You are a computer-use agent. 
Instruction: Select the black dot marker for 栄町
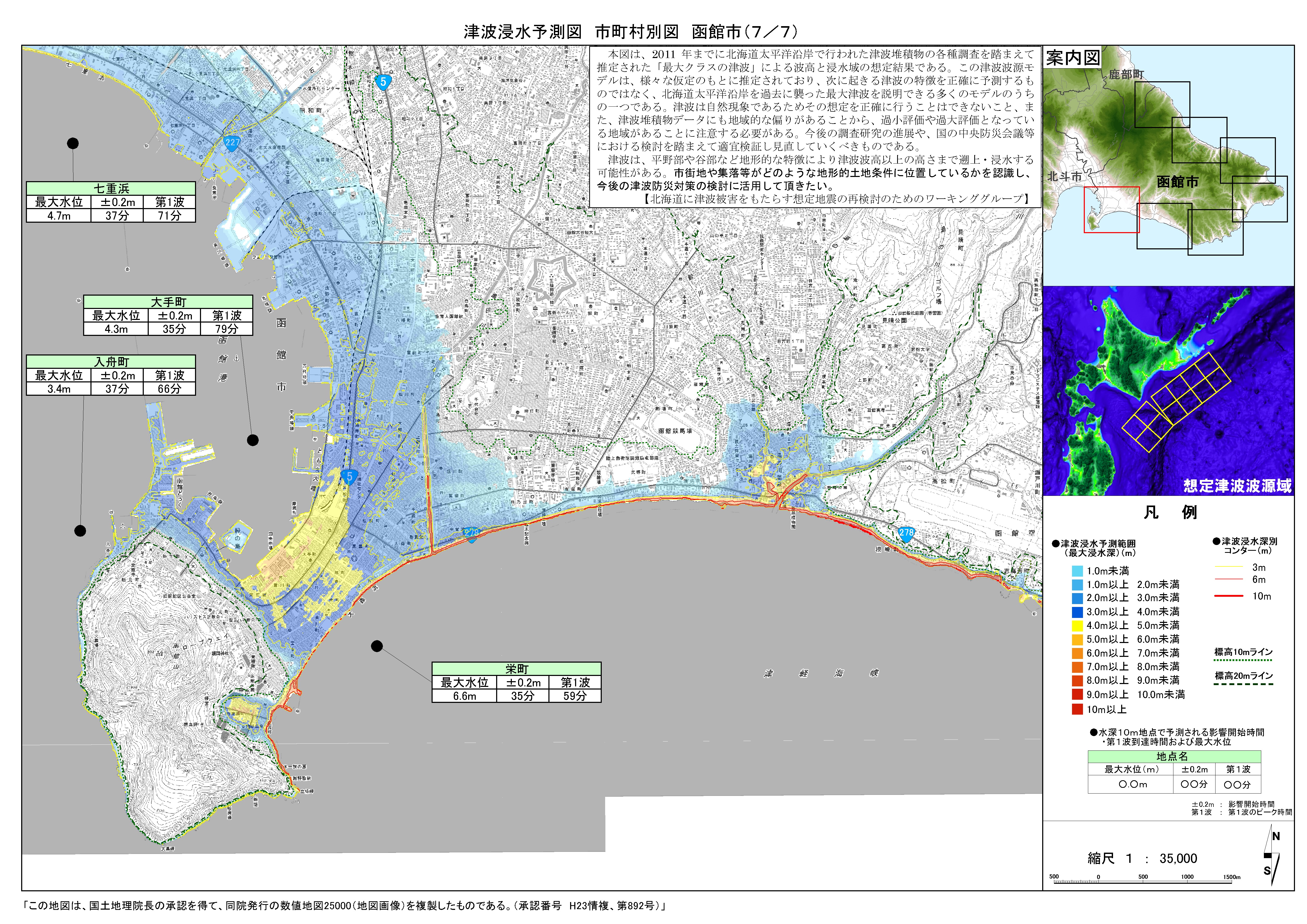coord(377,646)
